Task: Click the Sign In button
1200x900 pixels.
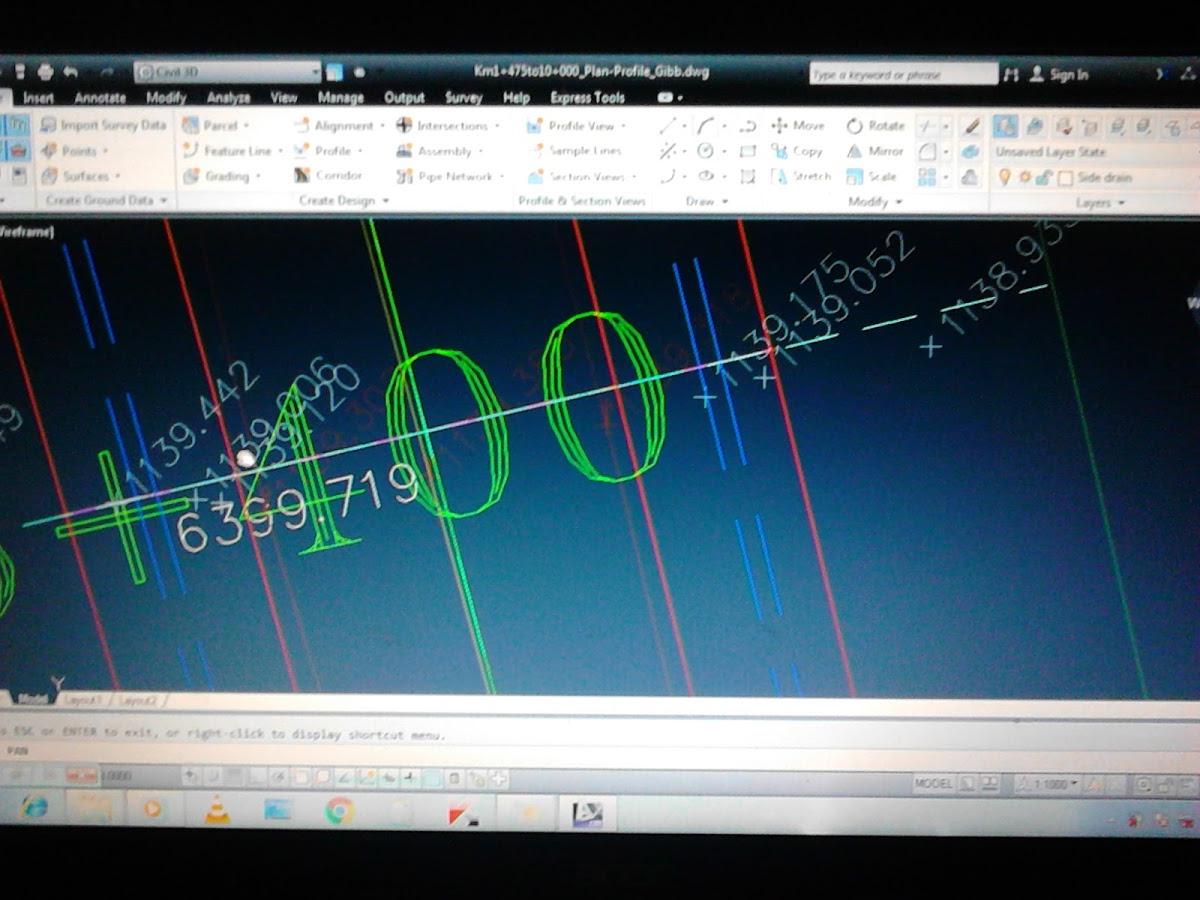Action: pyautogui.click(x=1060, y=74)
